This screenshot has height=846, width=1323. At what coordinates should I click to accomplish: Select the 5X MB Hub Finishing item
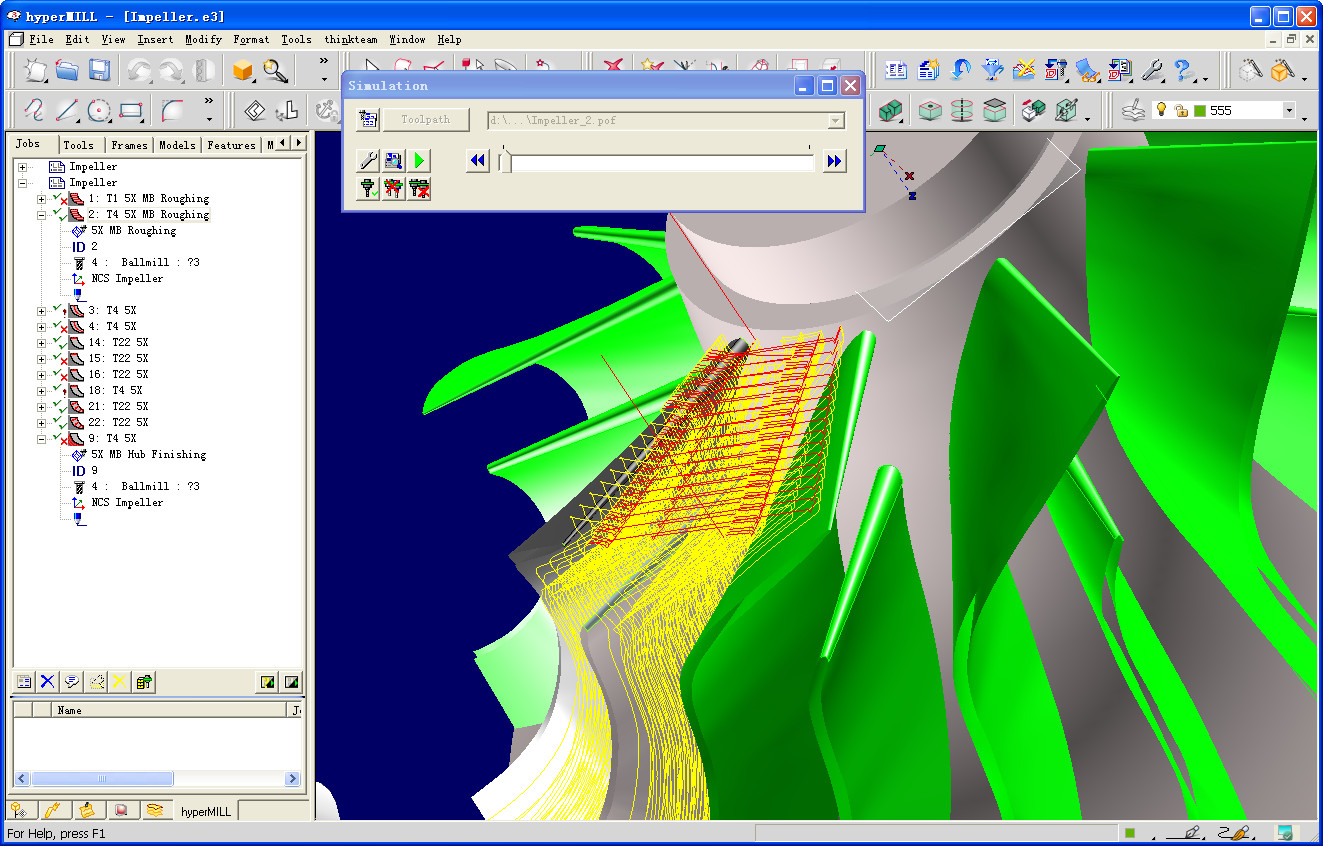click(x=148, y=455)
